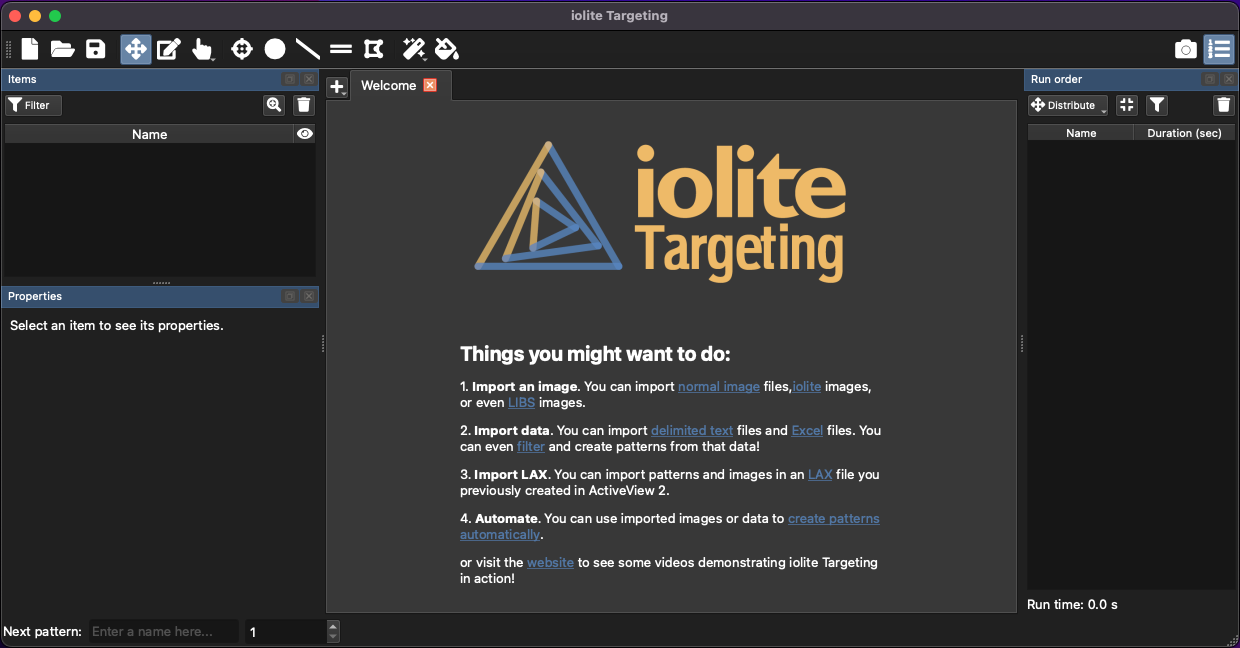
Task: Toggle the run list view icon top right
Action: click(x=1219, y=49)
